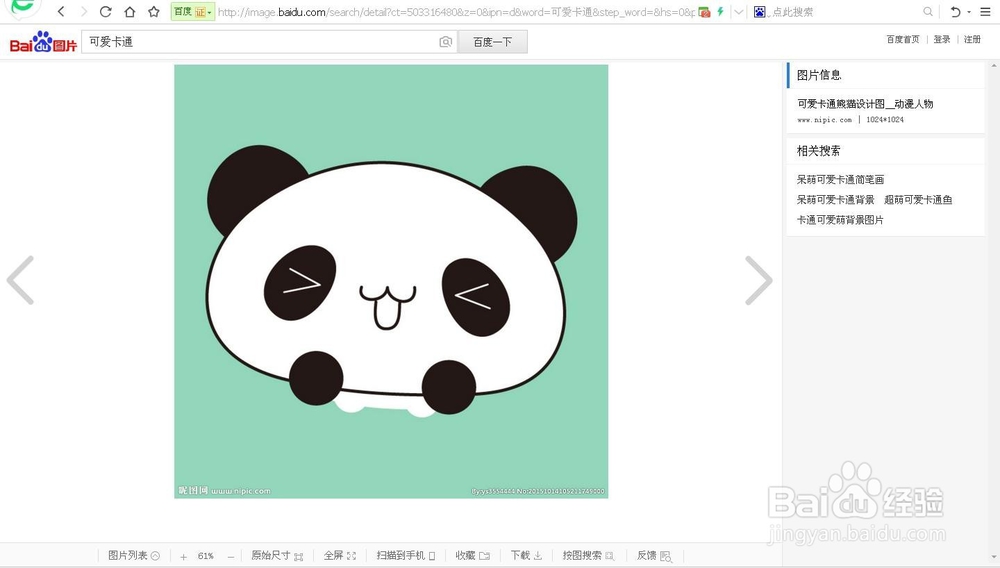Screen dimensions: 1000x568
Task: Open the www.nipic.com source link
Action: click(x=824, y=120)
